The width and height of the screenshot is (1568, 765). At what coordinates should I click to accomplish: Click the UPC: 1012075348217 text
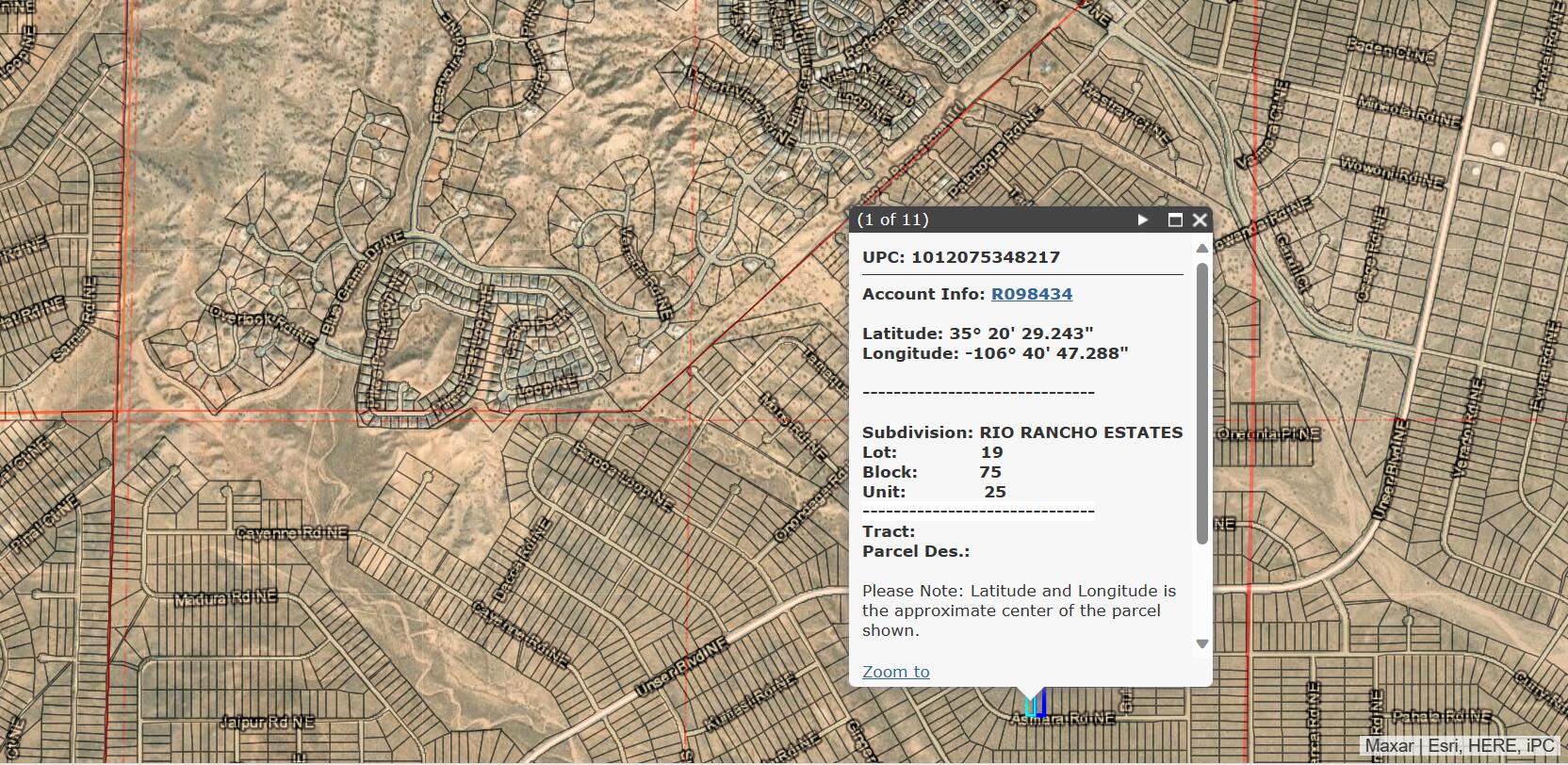(x=961, y=257)
